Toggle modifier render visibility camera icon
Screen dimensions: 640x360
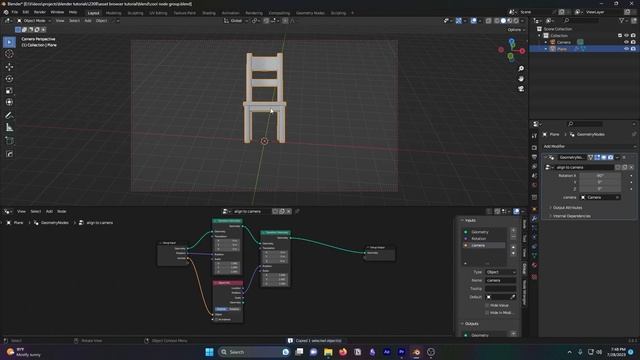coord(611,157)
